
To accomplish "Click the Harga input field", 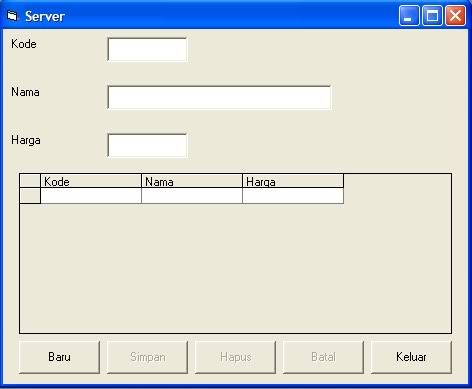I will coord(147,146).
